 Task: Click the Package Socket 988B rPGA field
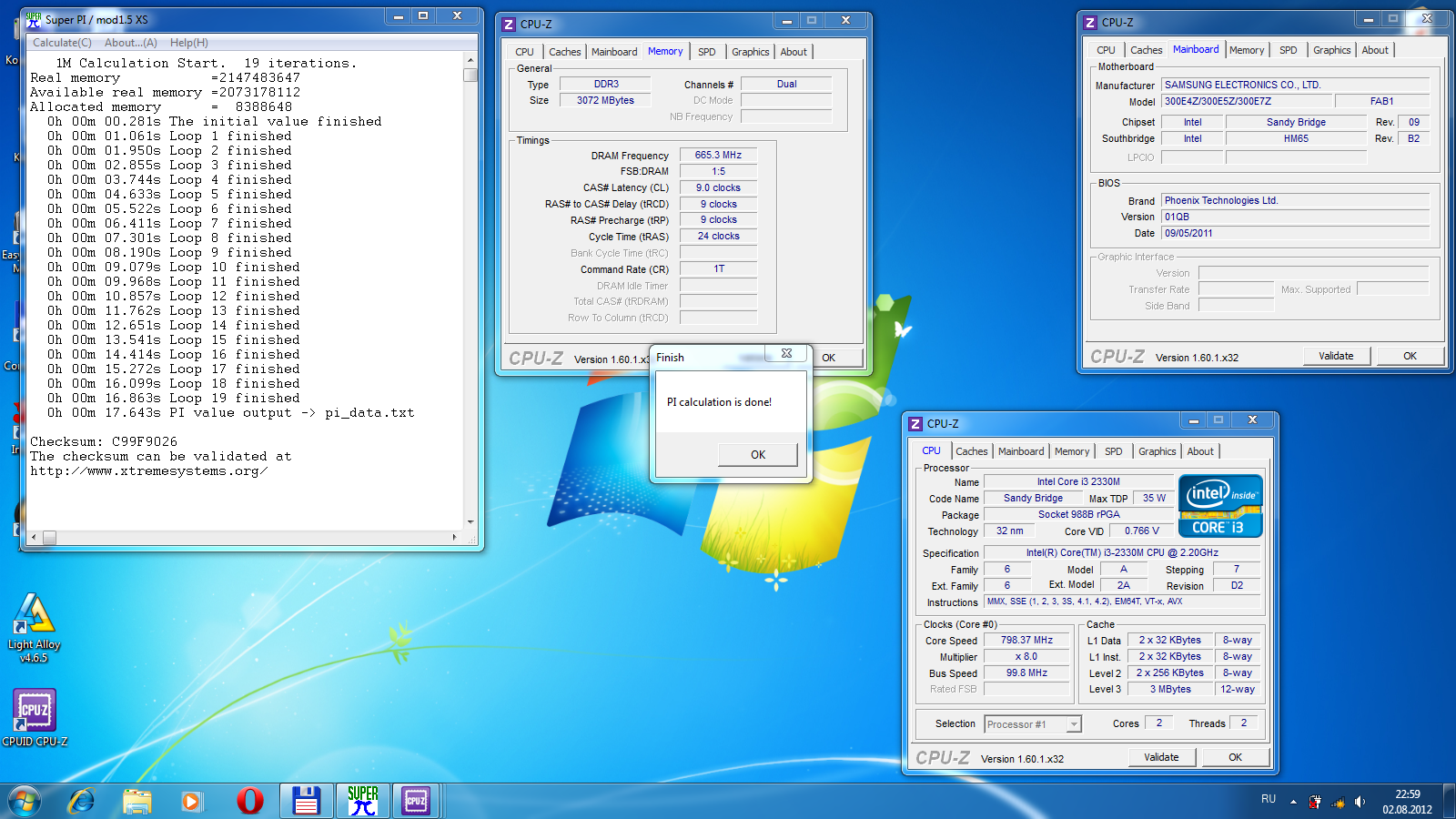[1078, 514]
